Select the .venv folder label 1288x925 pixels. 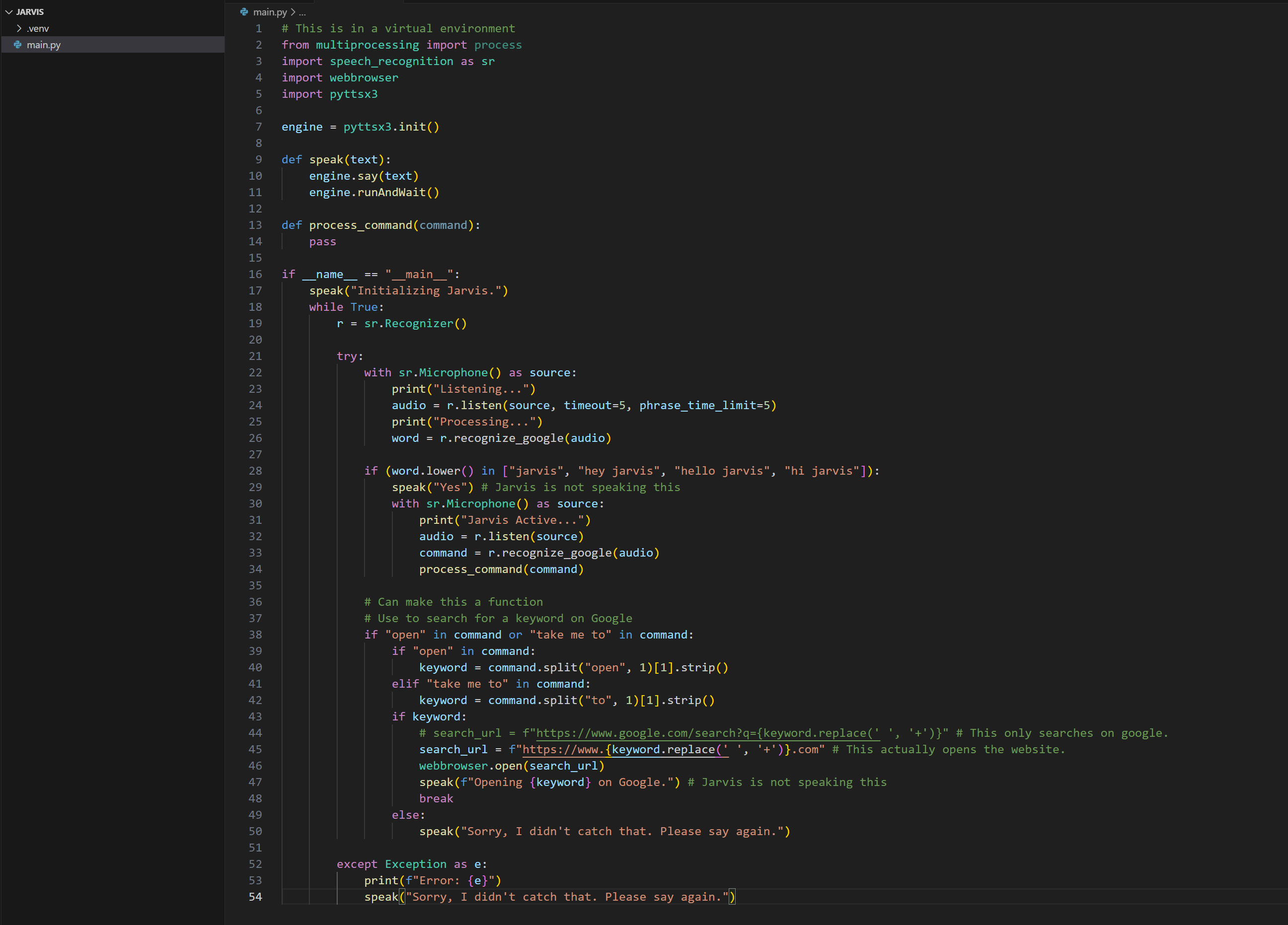point(38,28)
